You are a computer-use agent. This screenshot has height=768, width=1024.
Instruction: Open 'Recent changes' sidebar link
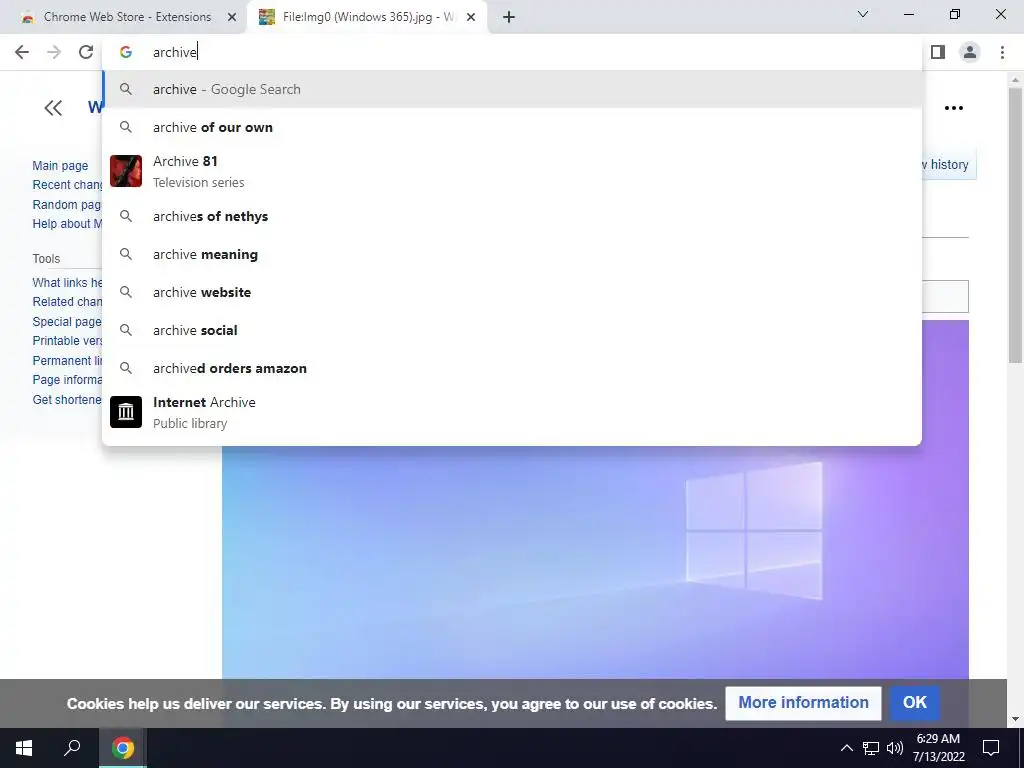coord(67,185)
